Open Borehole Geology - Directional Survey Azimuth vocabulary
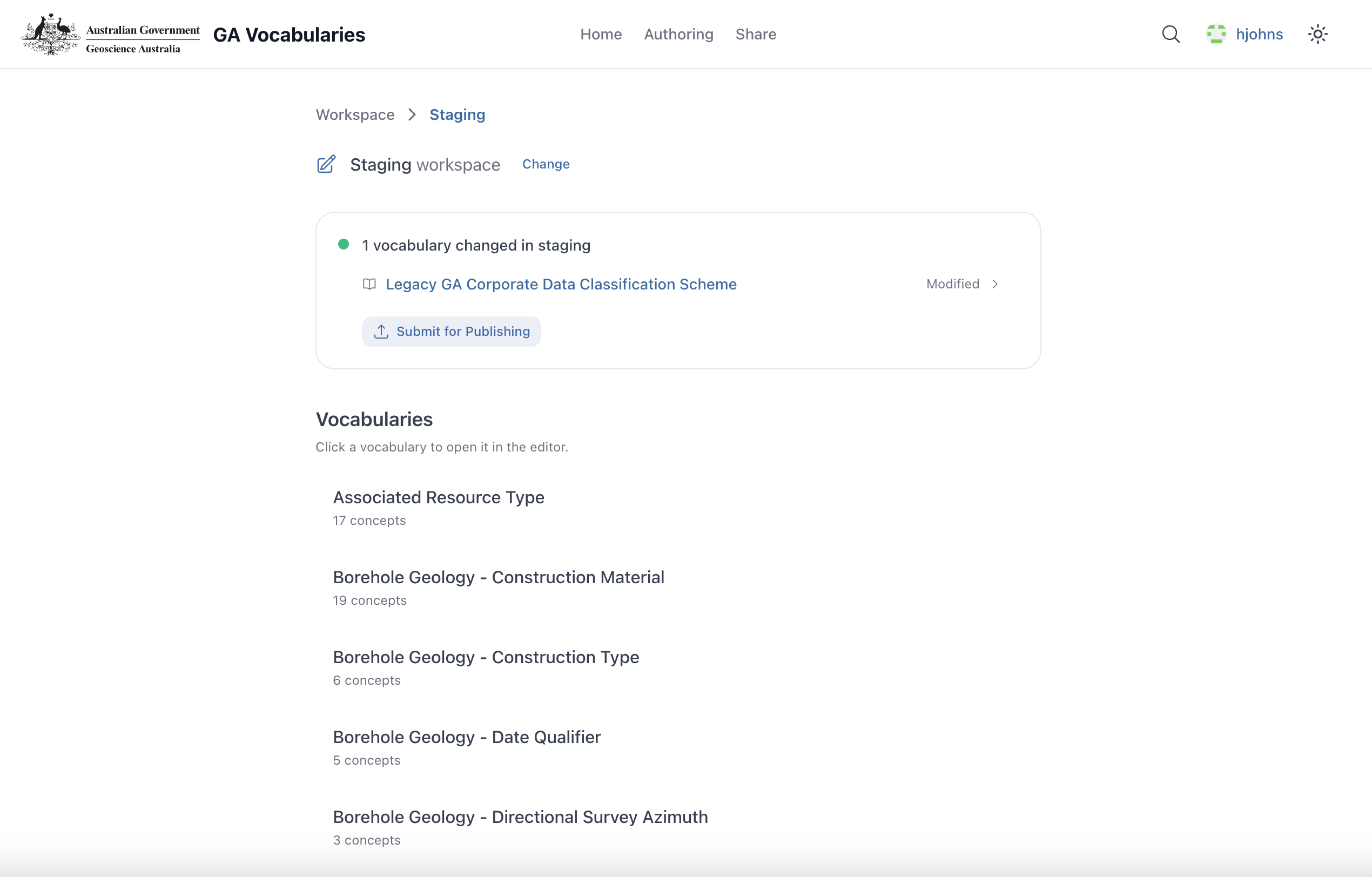 pos(520,817)
